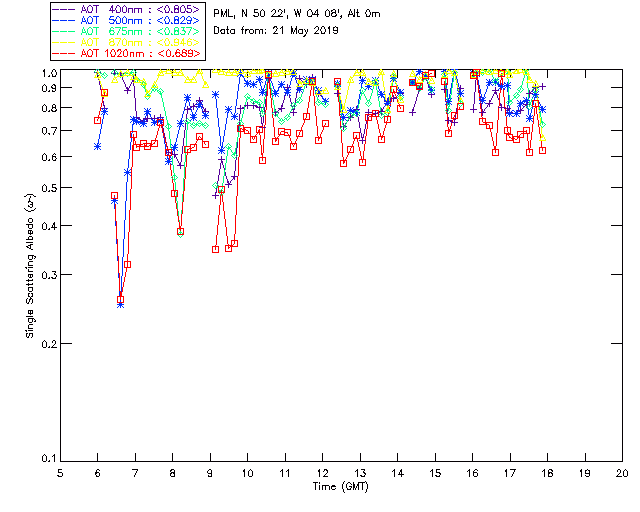
Task: Click the y-axis tick label 0.4
Action: tap(49, 226)
